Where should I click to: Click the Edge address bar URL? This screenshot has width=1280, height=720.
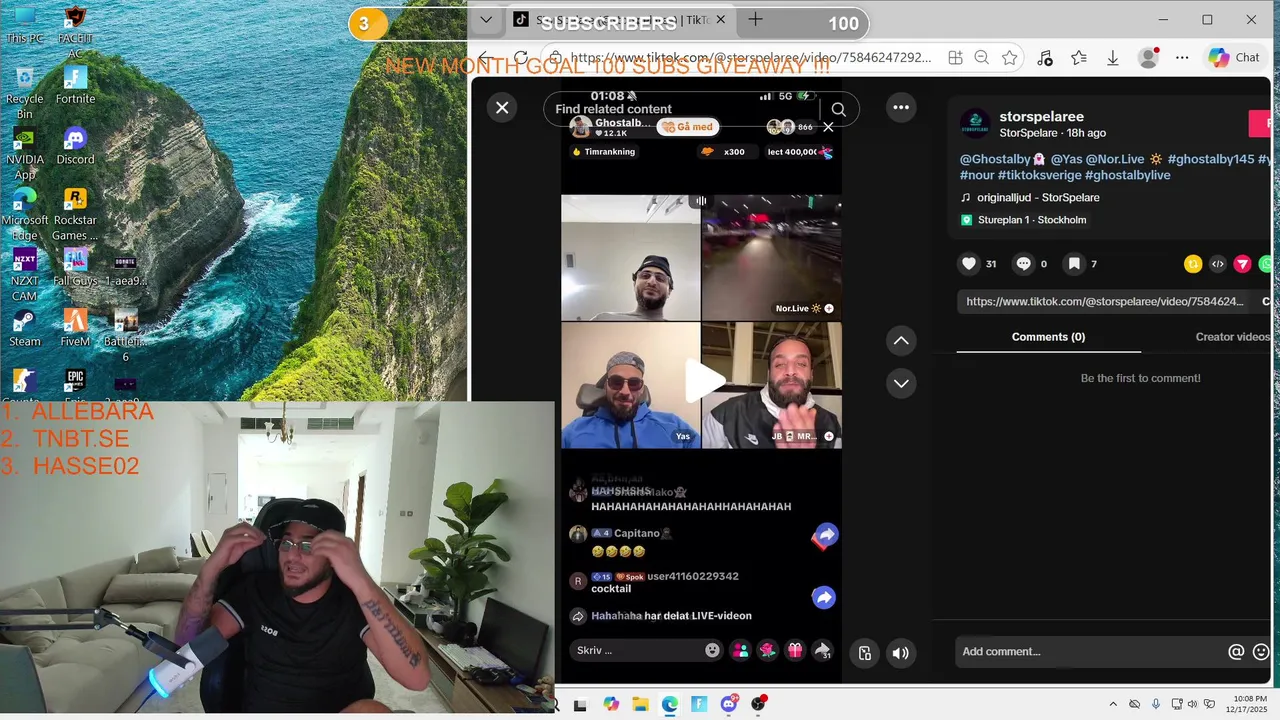point(750,58)
